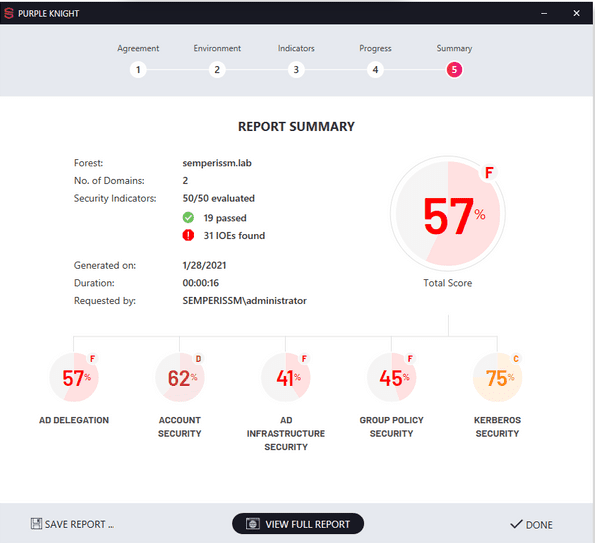Screen dimensions: 595x543
Task: Click Save Report button
Action: (x=72, y=524)
